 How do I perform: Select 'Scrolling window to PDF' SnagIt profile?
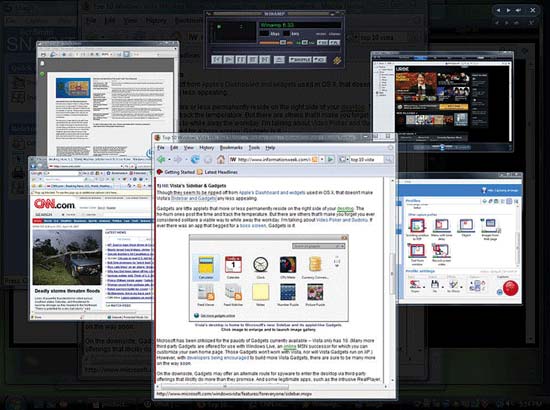point(417,229)
